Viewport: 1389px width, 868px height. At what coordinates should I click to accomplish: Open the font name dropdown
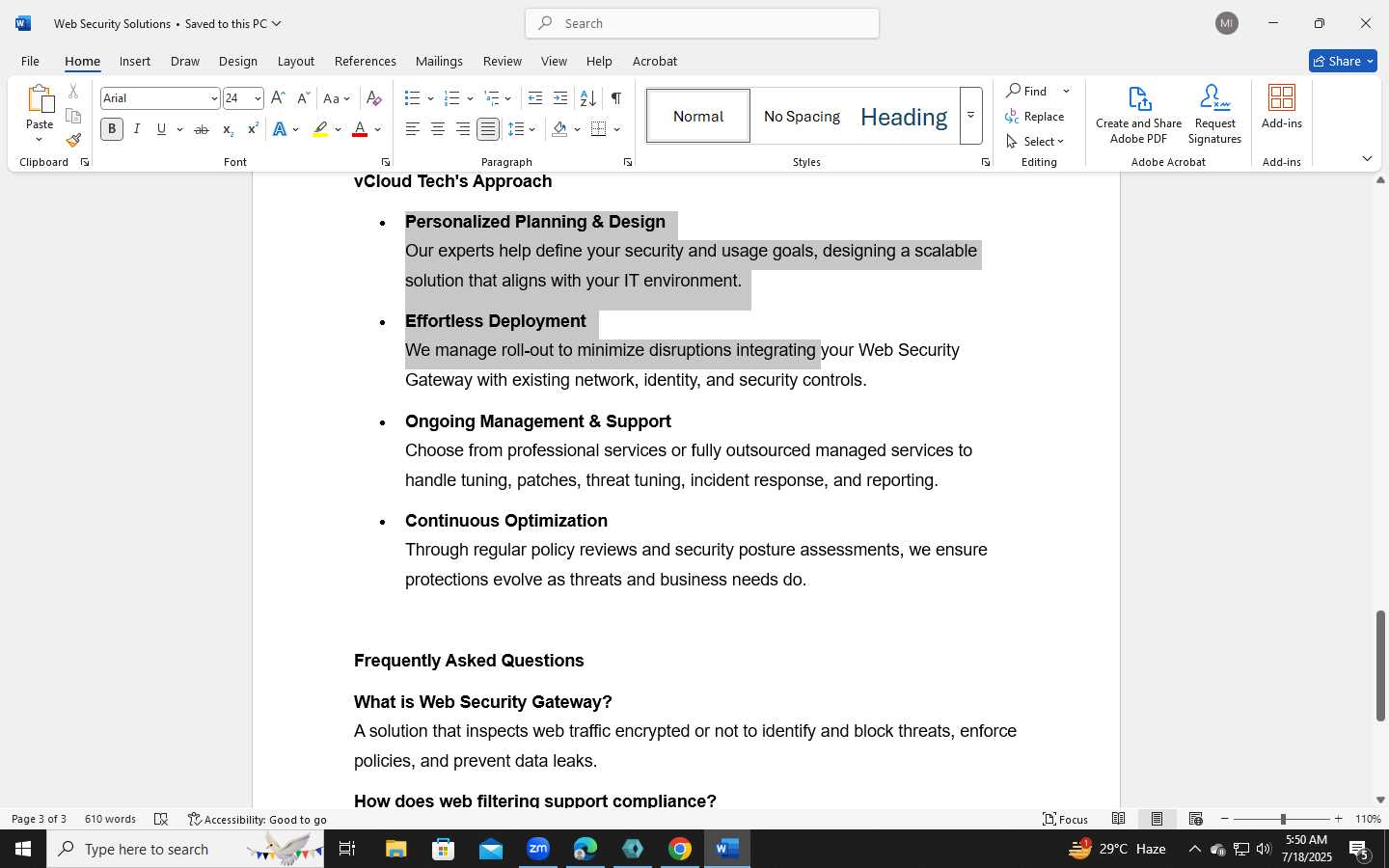click(x=214, y=98)
